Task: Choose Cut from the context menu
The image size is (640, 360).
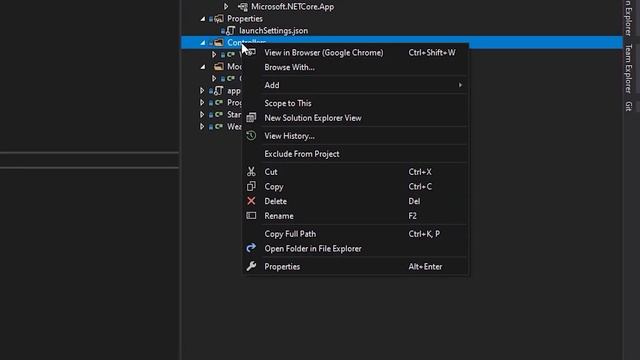Action: [355, 172]
